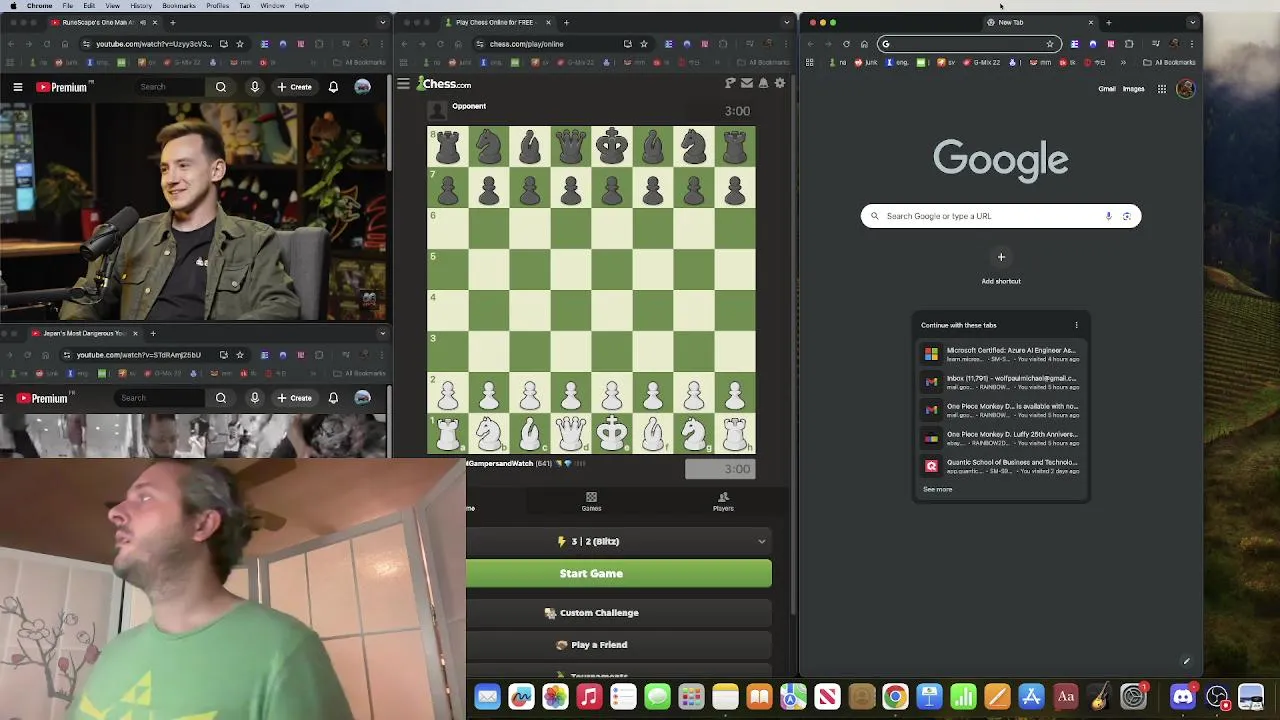The width and height of the screenshot is (1280, 720).
Task: Click the Customize Chrome pencil icon
Action: point(1186,661)
